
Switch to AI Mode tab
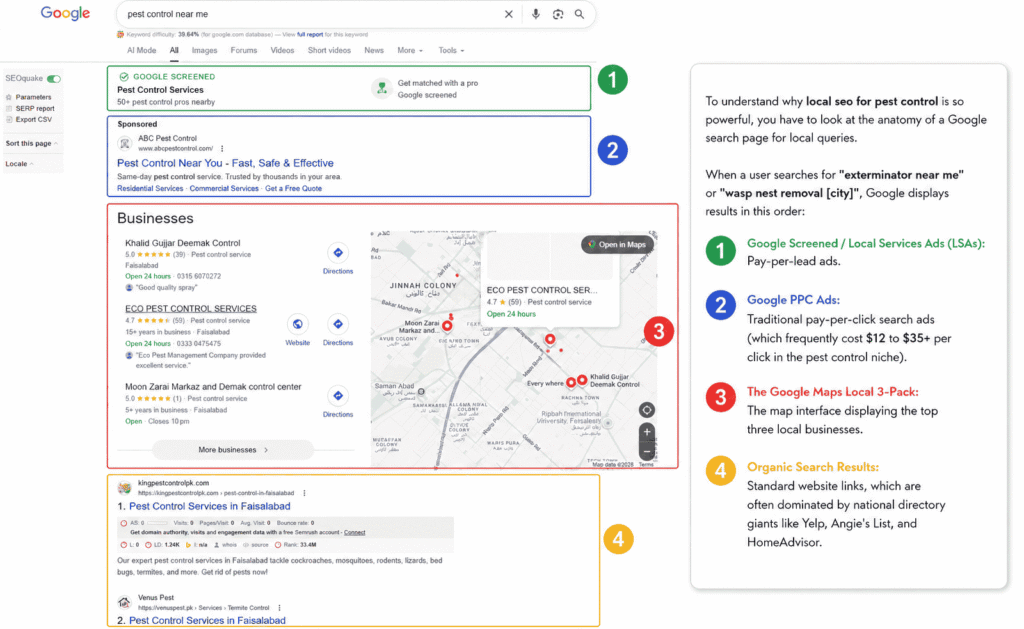tap(142, 50)
